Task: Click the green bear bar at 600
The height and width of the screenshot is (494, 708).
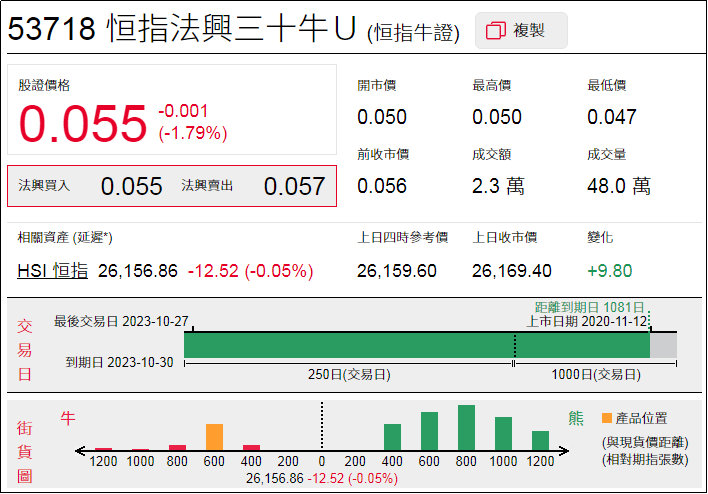Action: click(x=429, y=431)
